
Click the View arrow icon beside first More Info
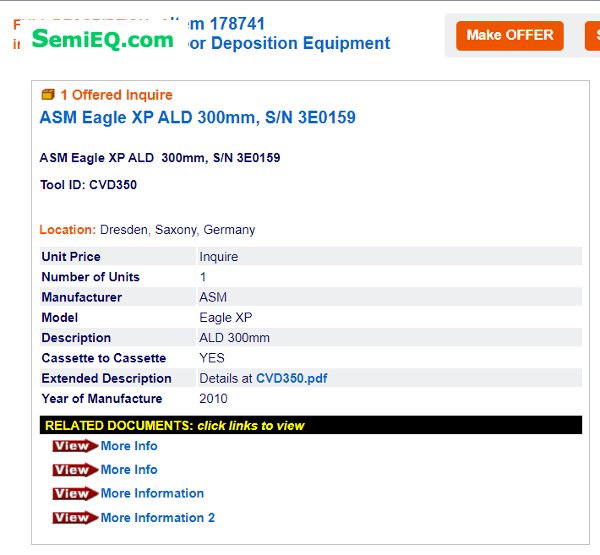(x=75, y=446)
